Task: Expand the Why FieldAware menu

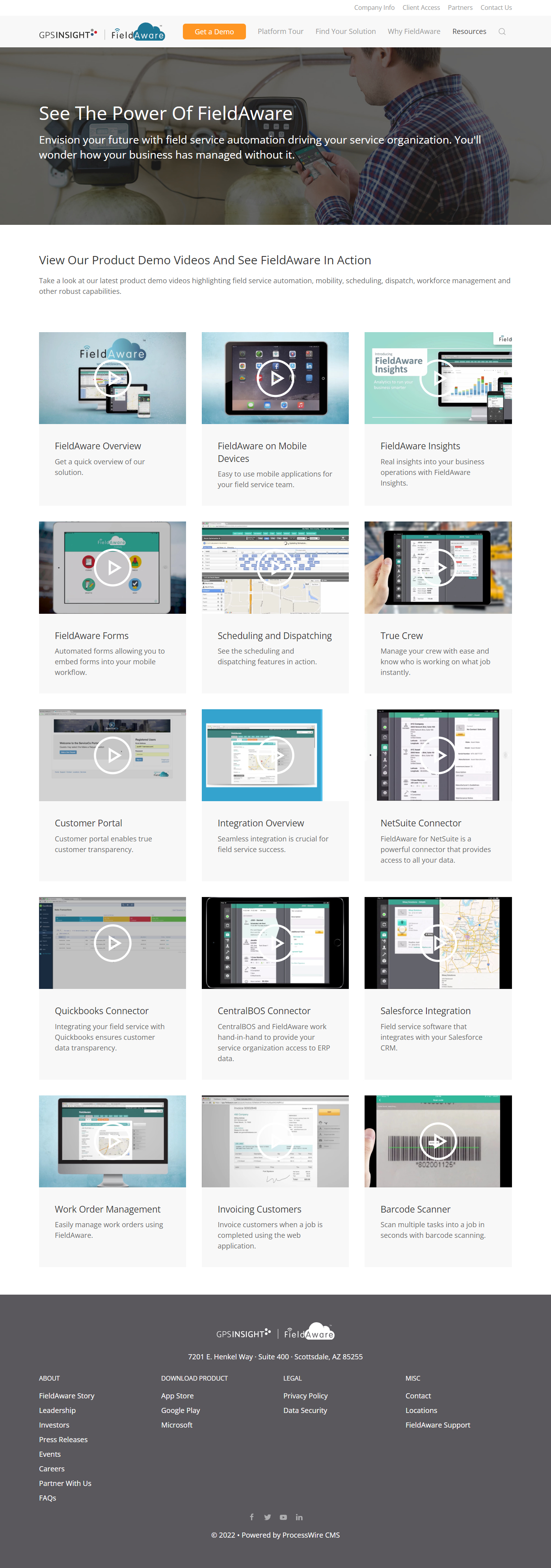Action: (x=413, y=32)
